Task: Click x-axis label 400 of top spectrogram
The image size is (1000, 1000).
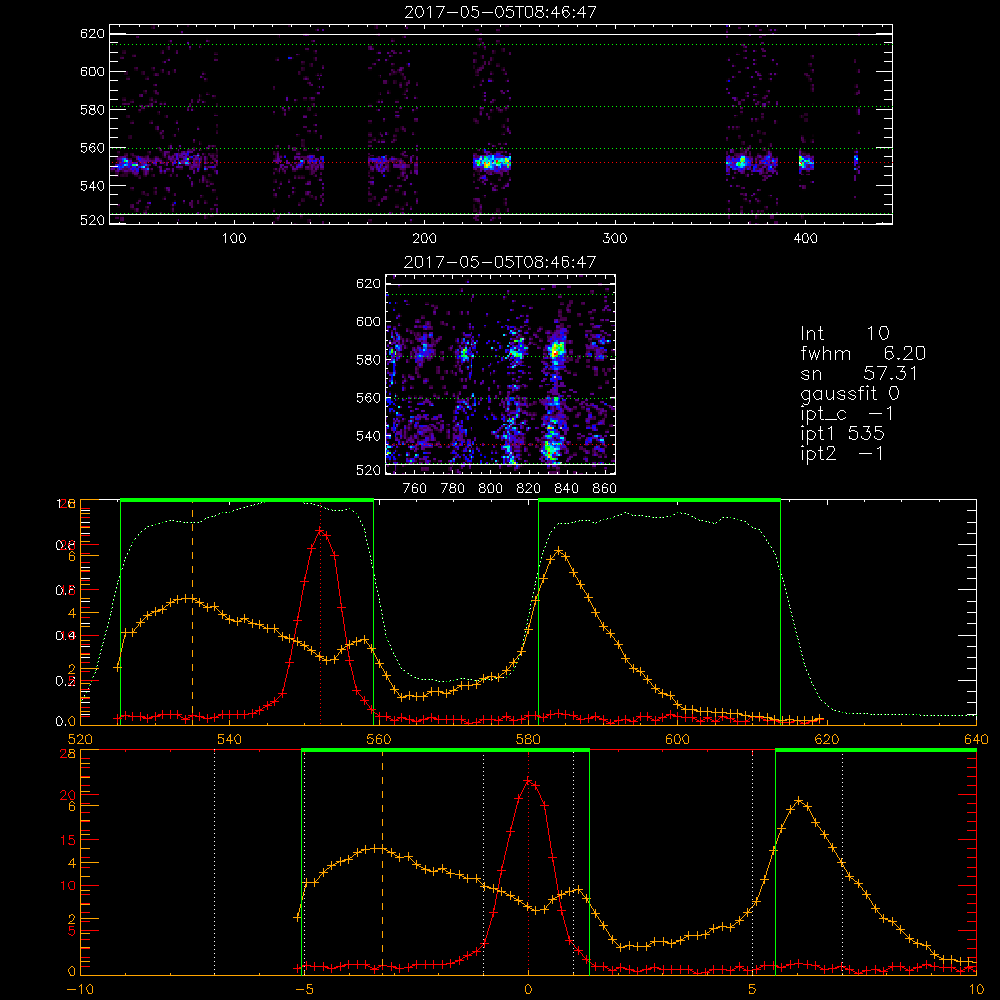Action: 805,239
